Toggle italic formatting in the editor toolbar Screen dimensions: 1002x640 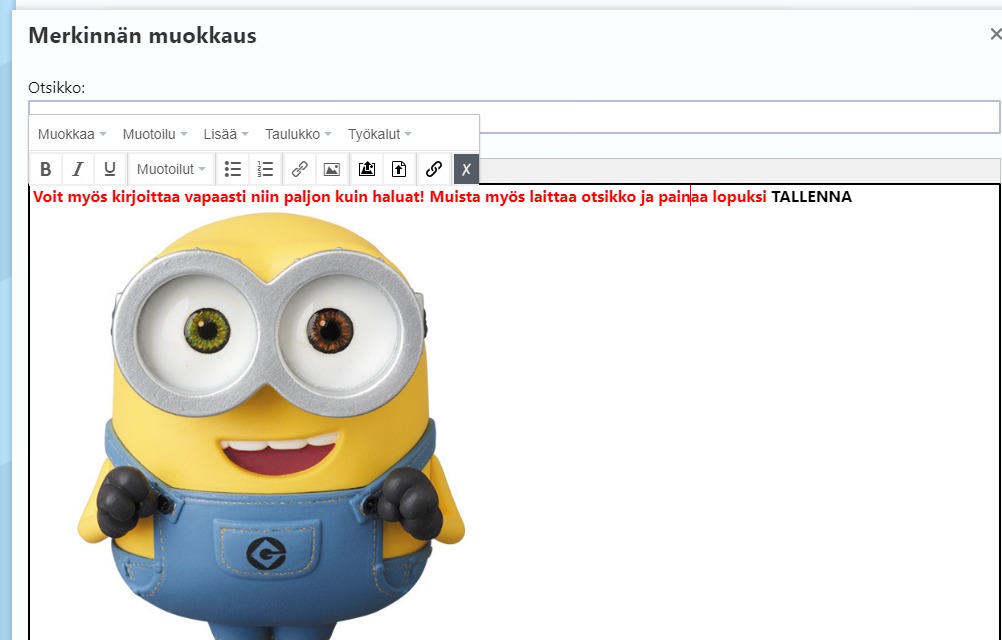point(78,169)
